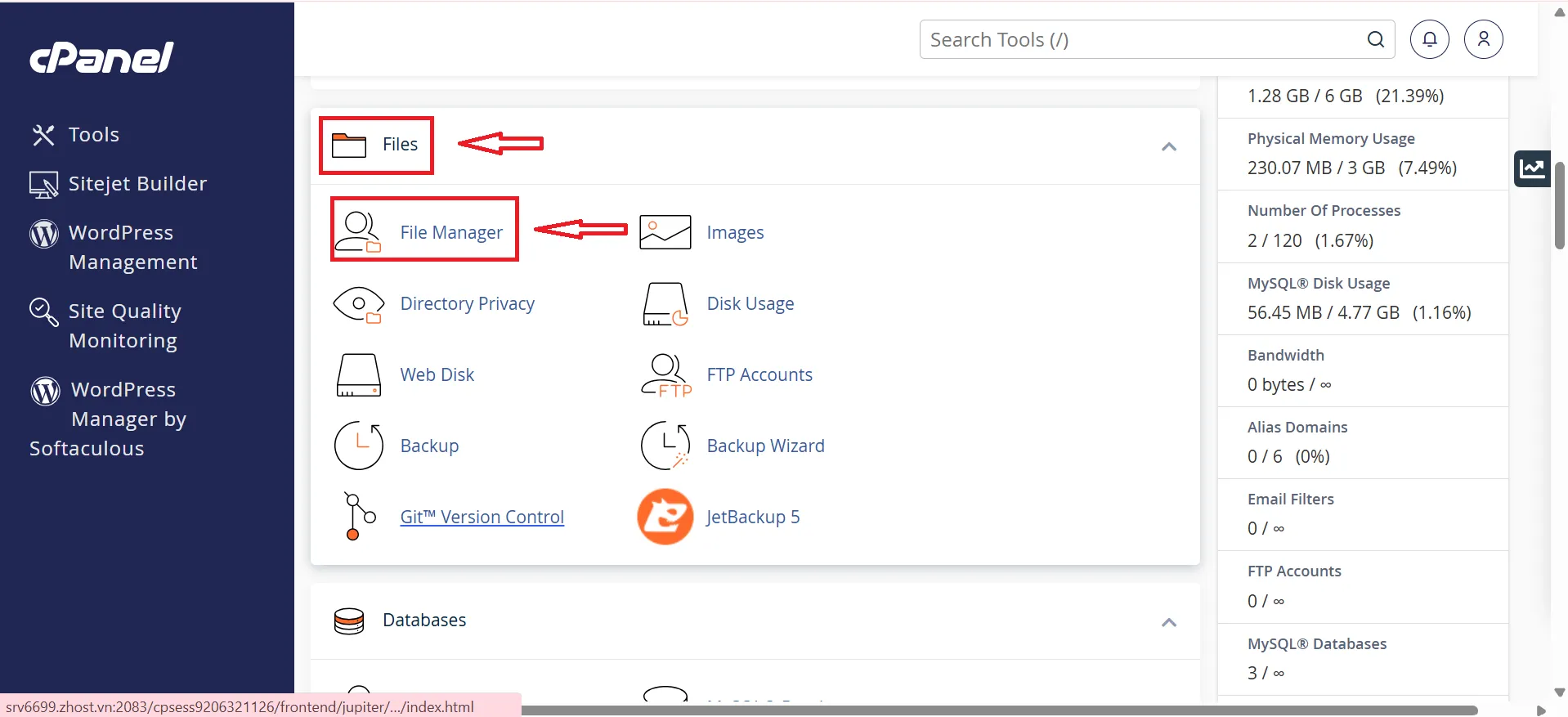The image size is (1568, 717).
Task: Open the Disk Usage icon
Action: click(665, 304)
